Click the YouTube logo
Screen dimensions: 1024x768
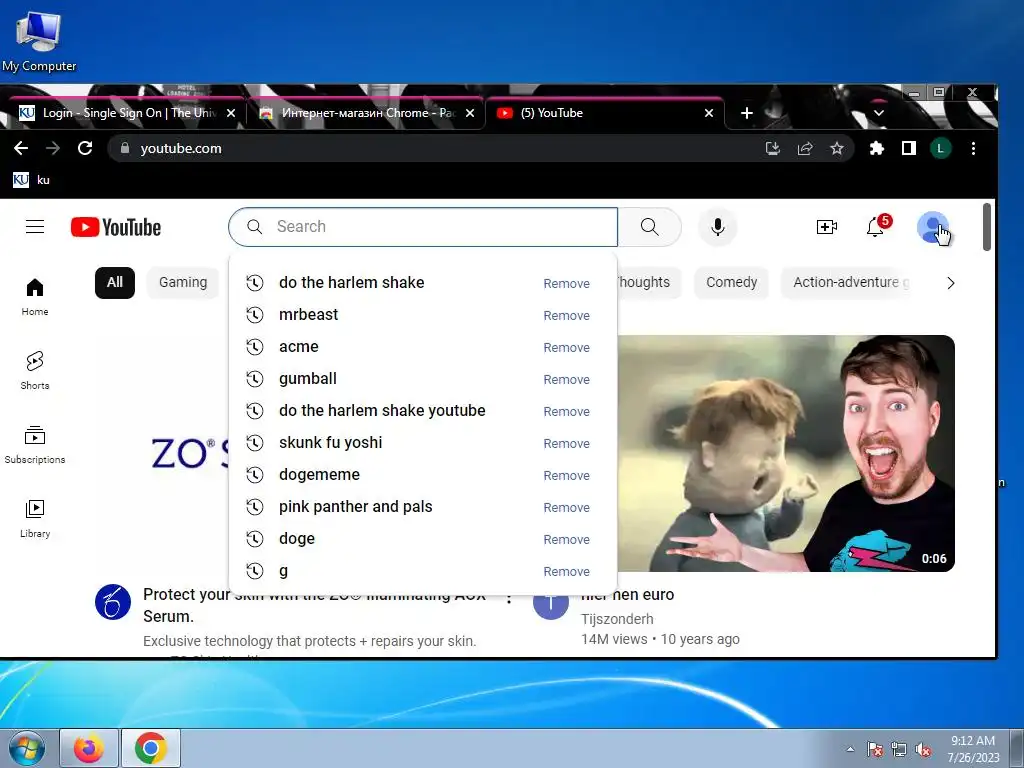[x=116, y=227]
